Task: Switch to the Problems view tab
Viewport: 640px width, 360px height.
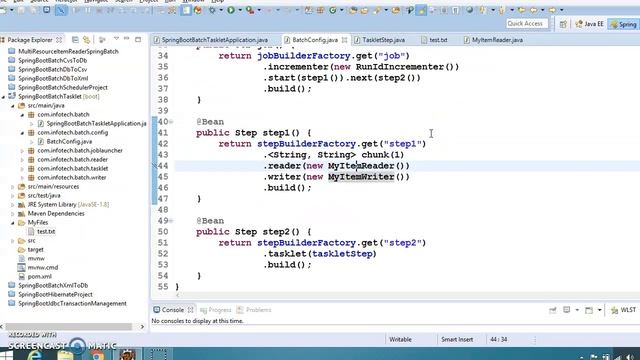Action: click(254, 310)
